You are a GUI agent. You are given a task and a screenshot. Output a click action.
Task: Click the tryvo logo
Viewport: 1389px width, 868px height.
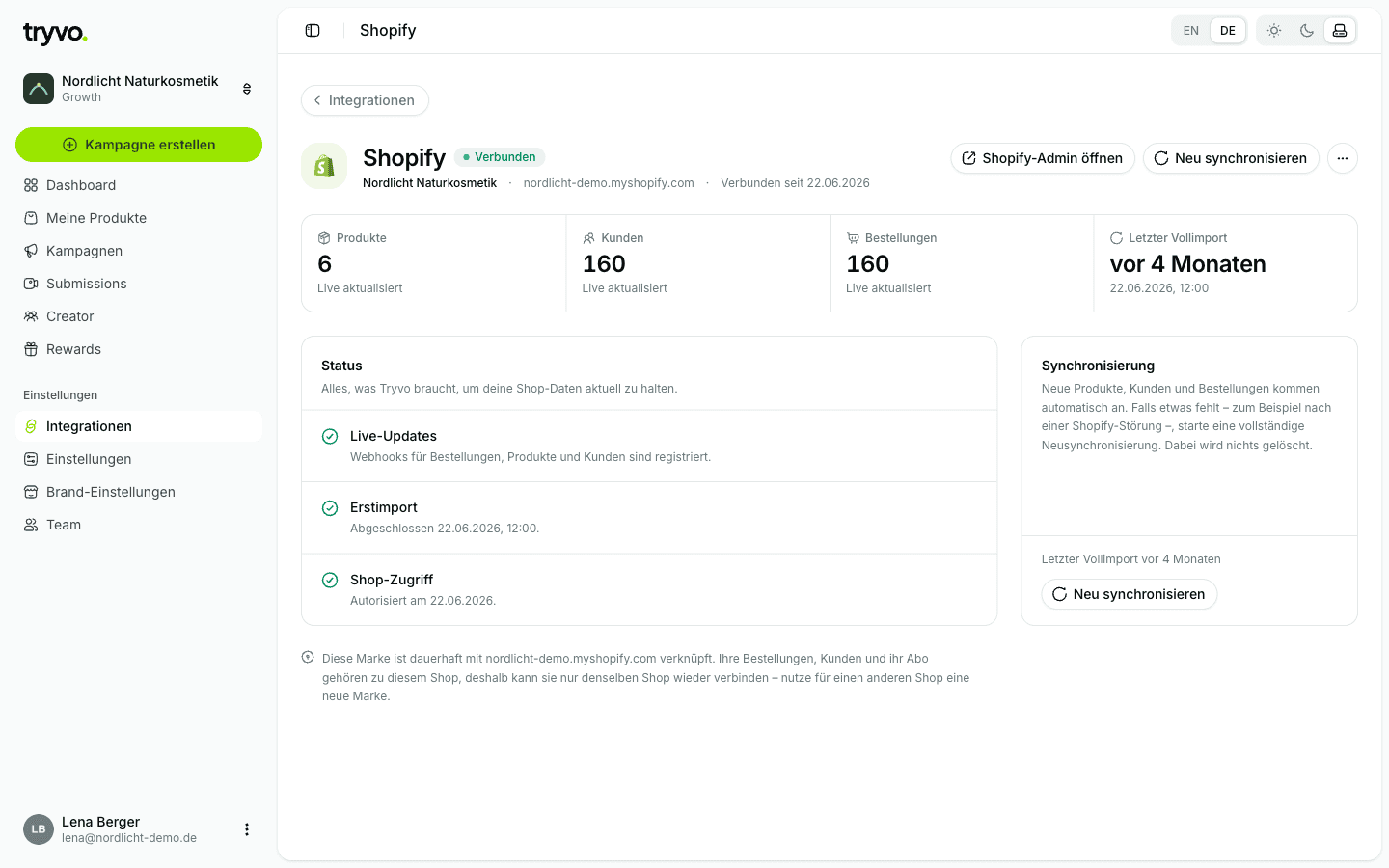point(55,34)
